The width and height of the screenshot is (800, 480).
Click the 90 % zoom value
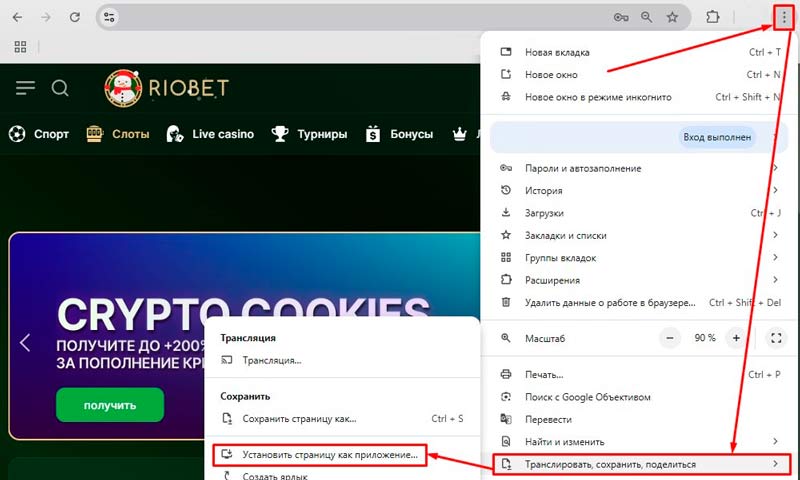click(705, 338)
